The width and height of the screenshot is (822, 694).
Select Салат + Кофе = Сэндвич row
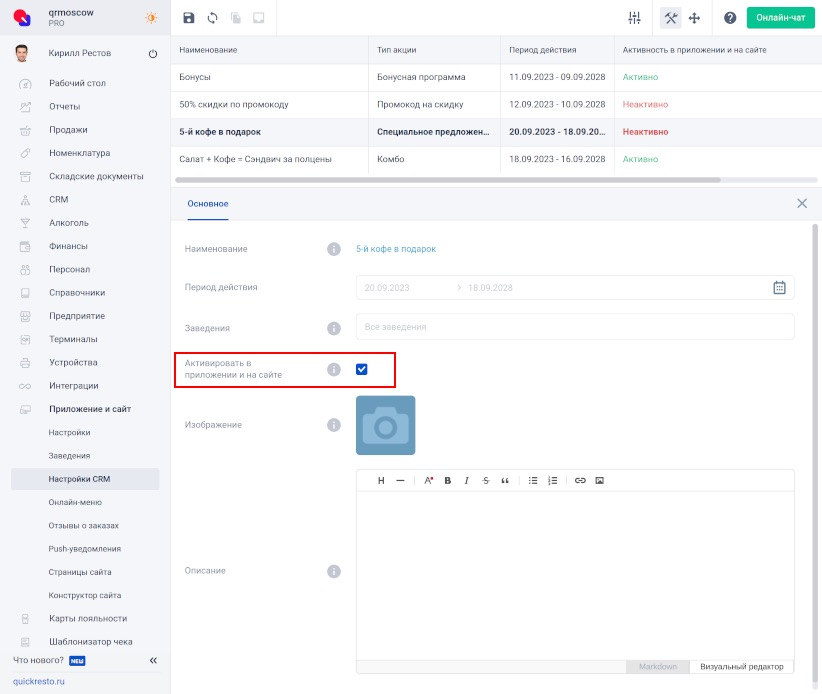[x=496, y=159]
